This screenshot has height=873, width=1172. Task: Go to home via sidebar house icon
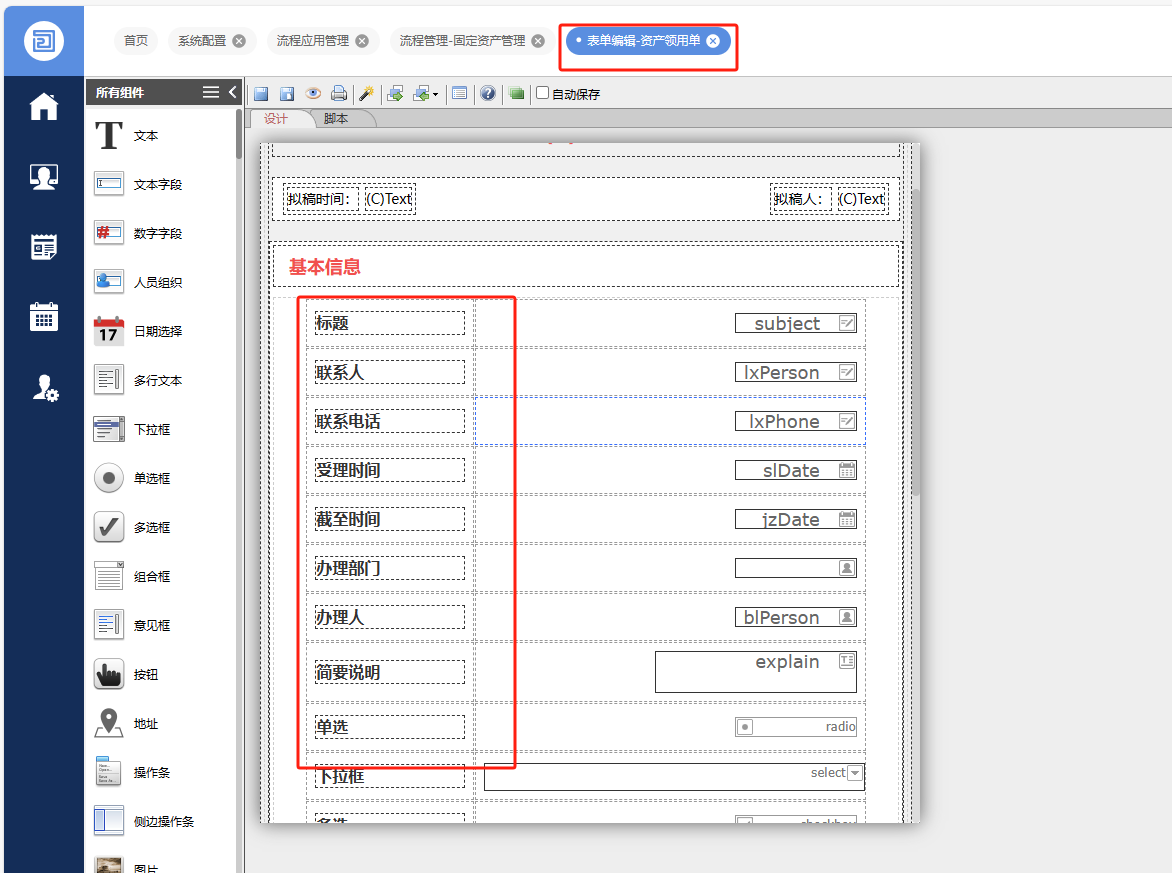coord(43,106)
